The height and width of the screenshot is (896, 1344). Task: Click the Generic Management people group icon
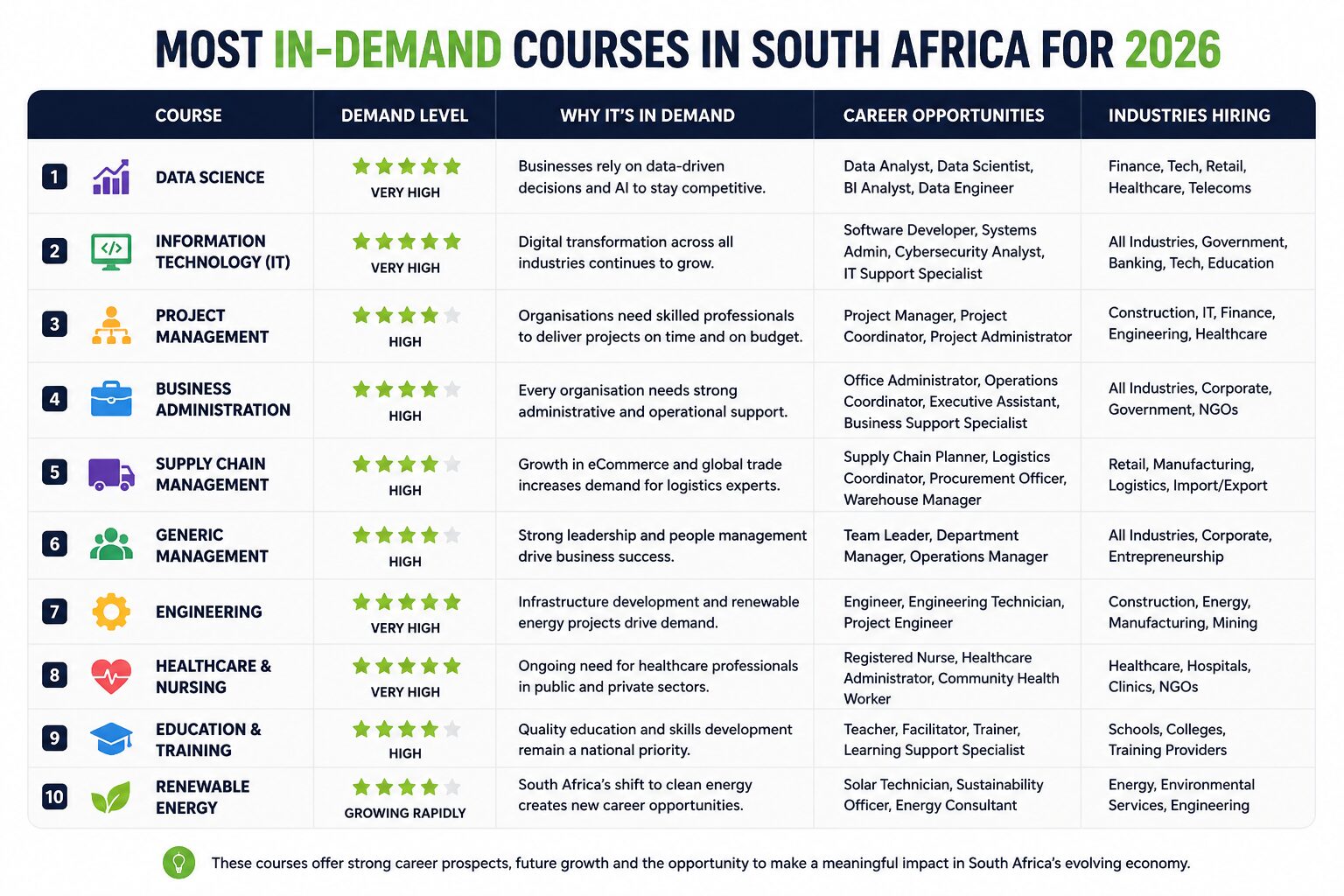tap(111, 543)
